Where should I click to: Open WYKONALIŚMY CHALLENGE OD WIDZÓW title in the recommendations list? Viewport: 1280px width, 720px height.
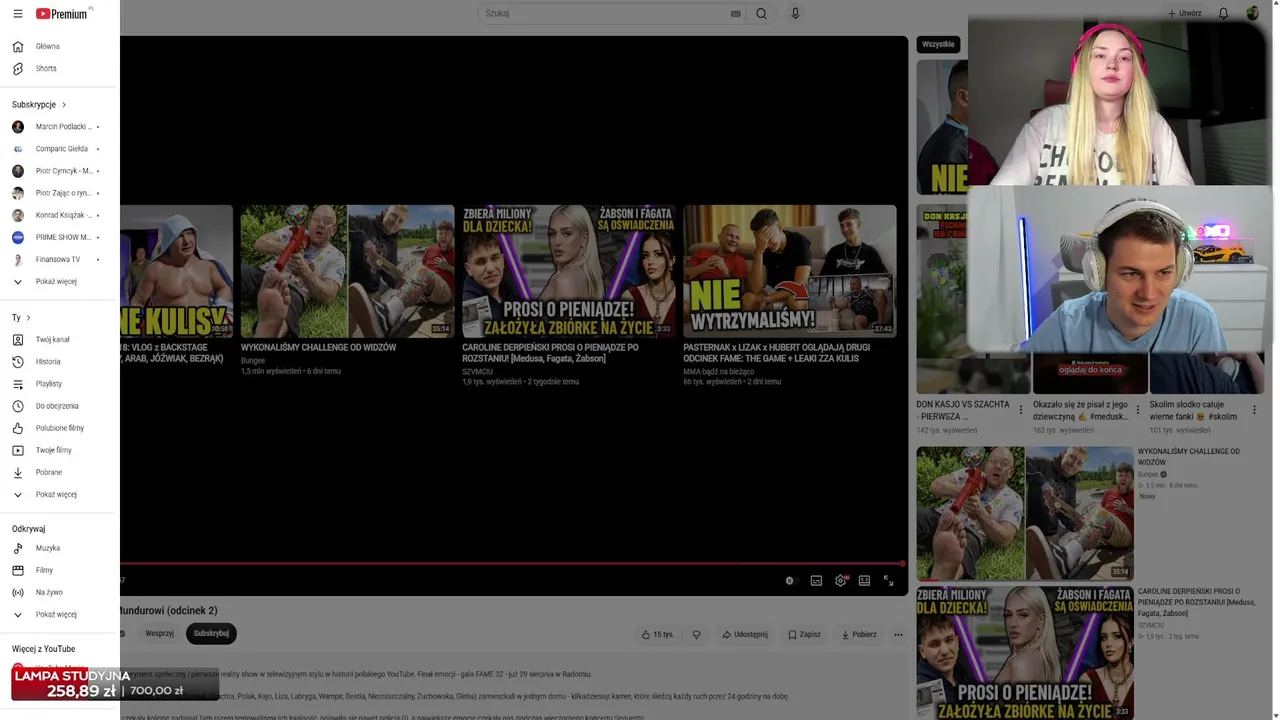[1188, 457]
